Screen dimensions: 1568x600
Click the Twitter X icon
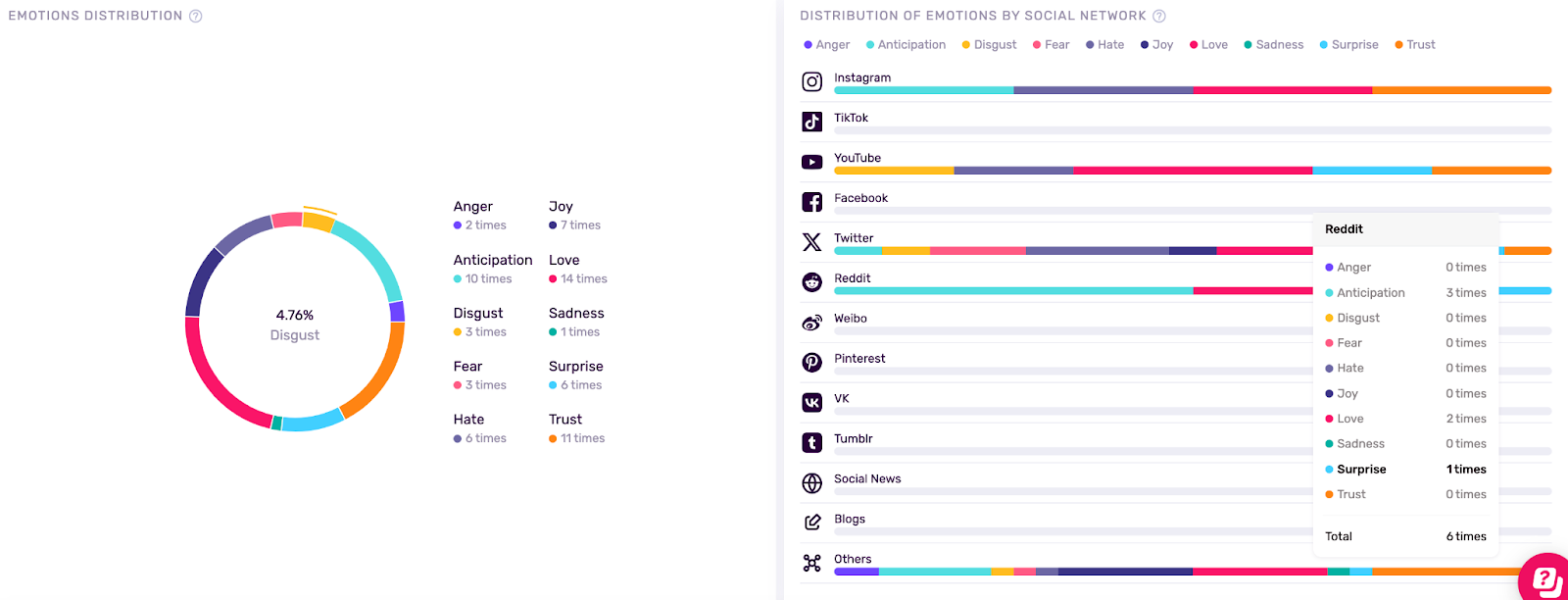(811, 242)
